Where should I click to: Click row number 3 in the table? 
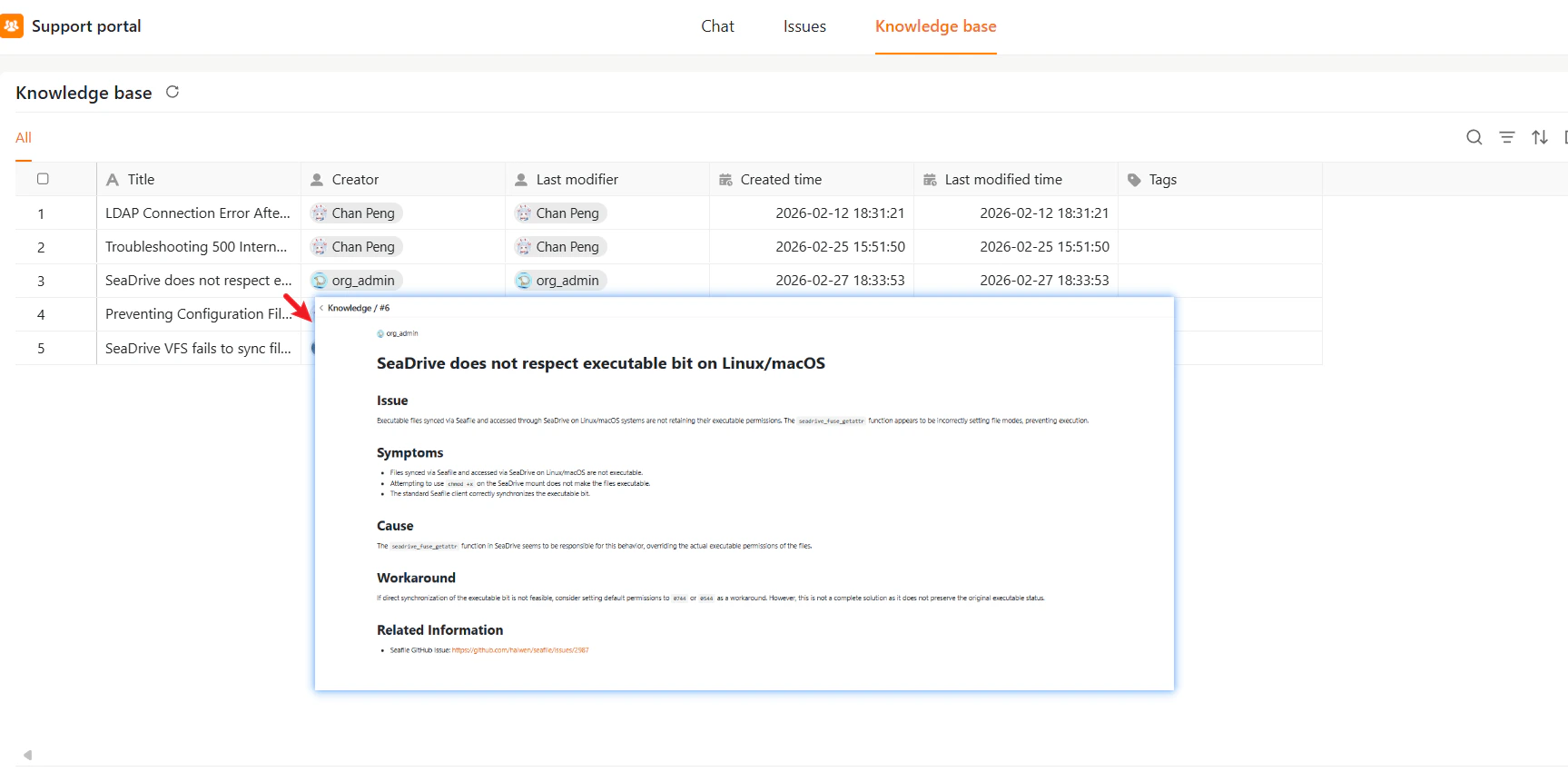point(41,282)
